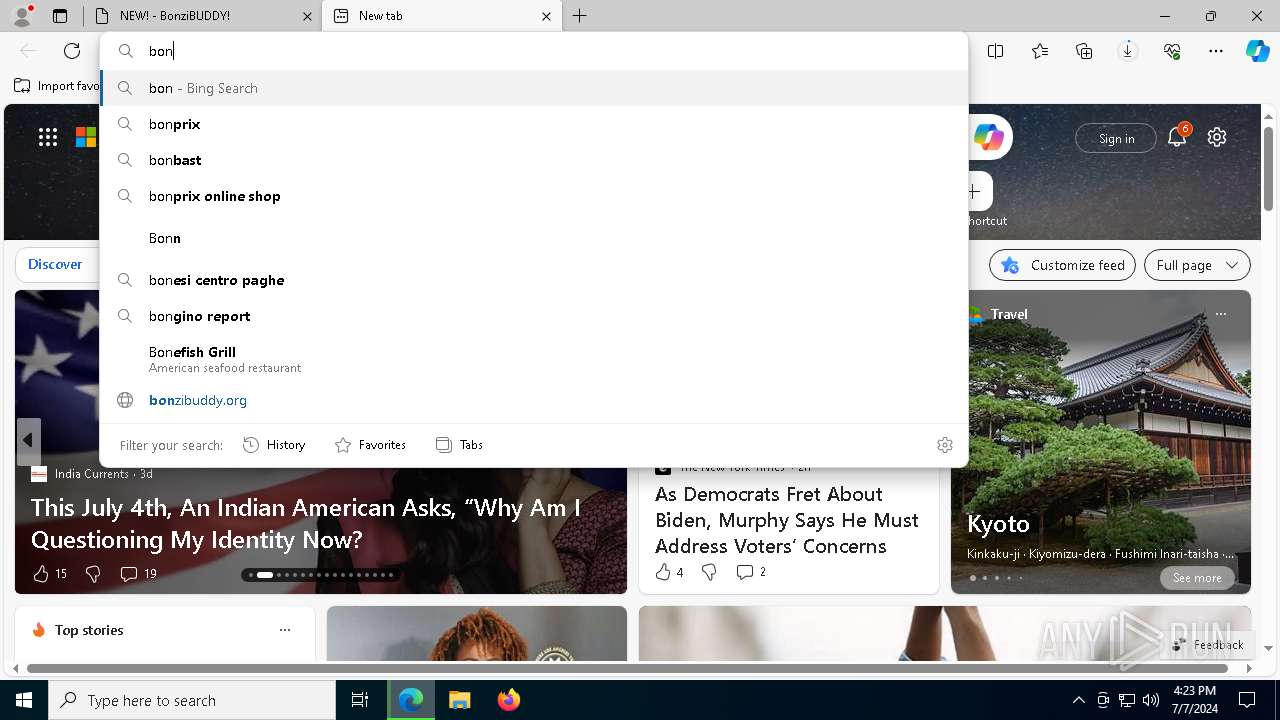Open the new tab plus button
1280x720 pixels.
tap(580, 16)
